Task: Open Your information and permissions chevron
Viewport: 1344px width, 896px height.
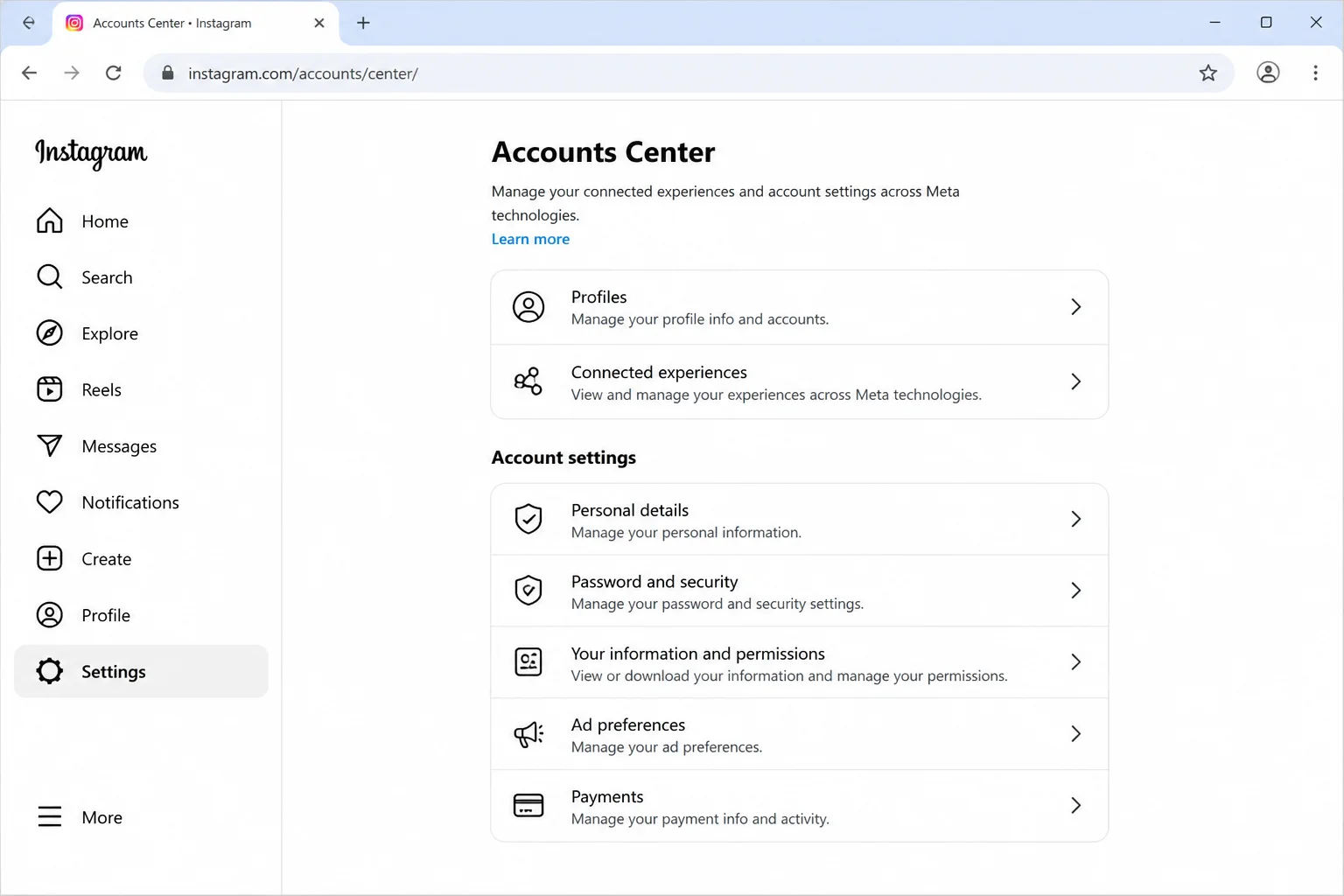Action: (1076, 662)
